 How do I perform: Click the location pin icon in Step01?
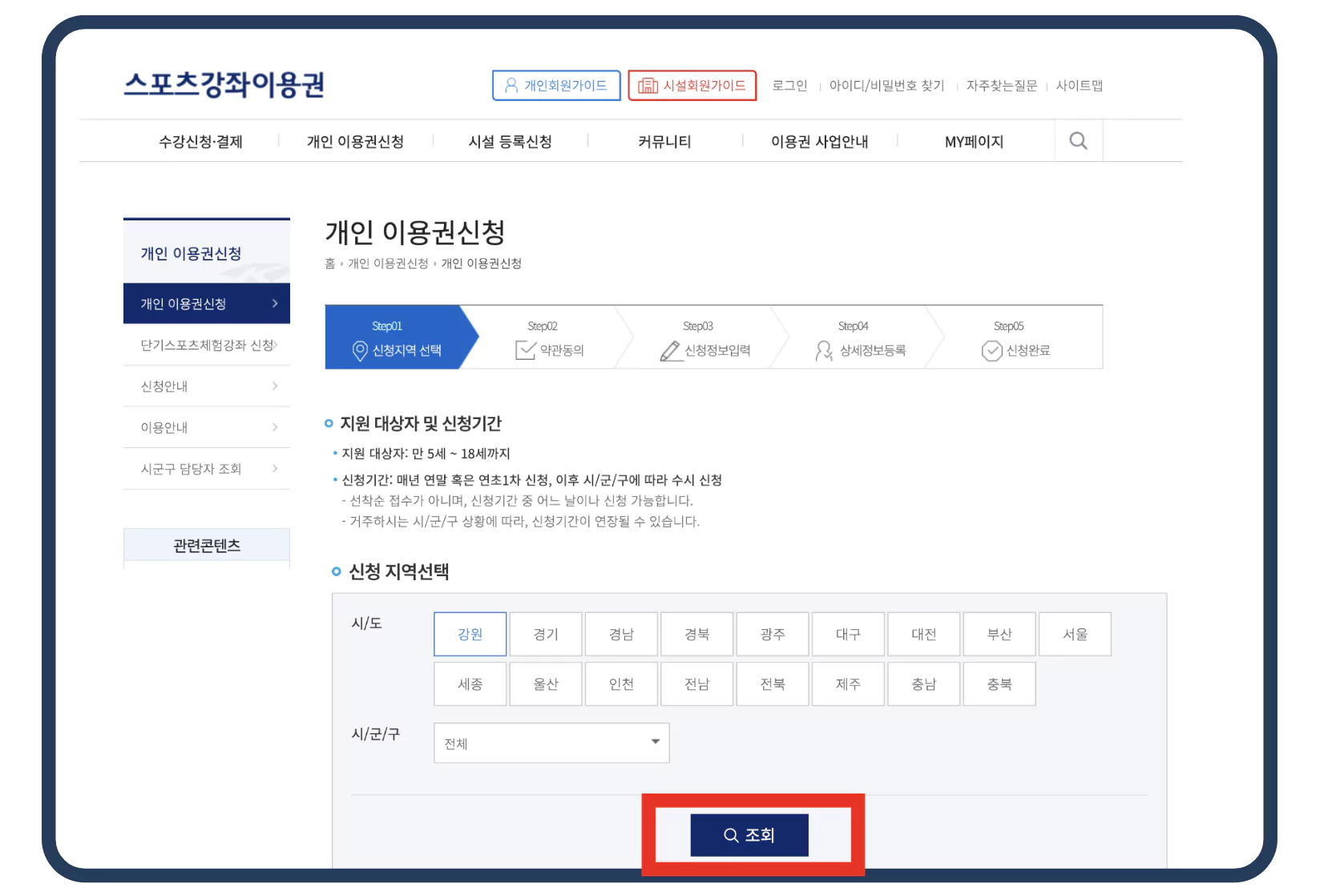(x=360, y=351)
